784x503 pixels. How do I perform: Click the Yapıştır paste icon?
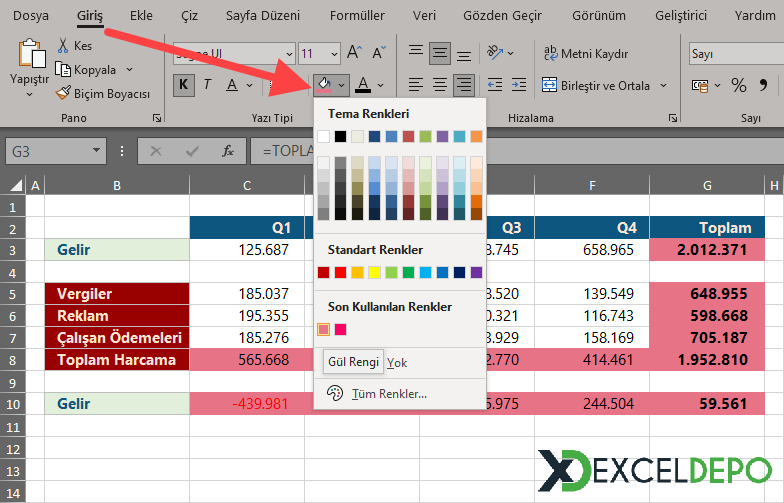[x=32, y=54]
